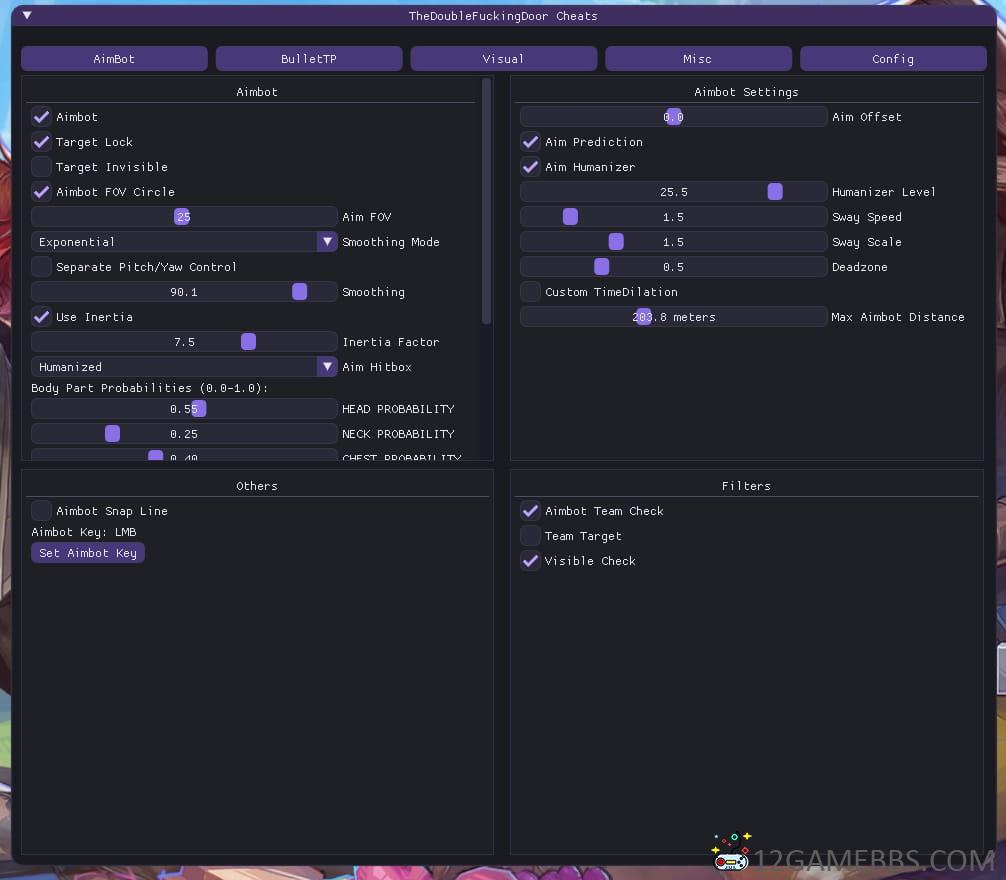Enable the Target Invisible checkbox
Viewport: 1006px width, 880px height.
point(42,167)
